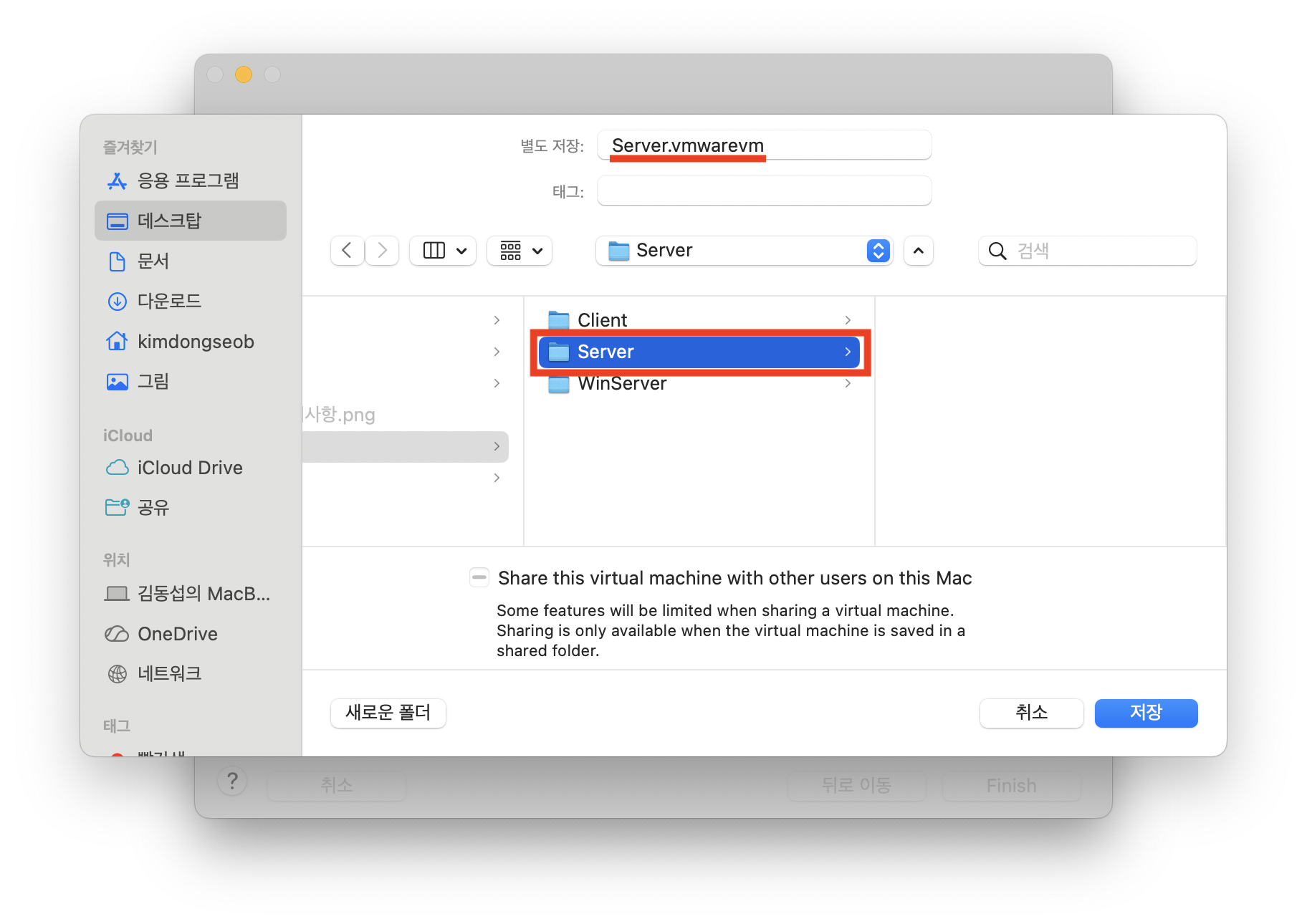Click the blue Save (저장) button

pyautogui.click(x=1146, y=713)
